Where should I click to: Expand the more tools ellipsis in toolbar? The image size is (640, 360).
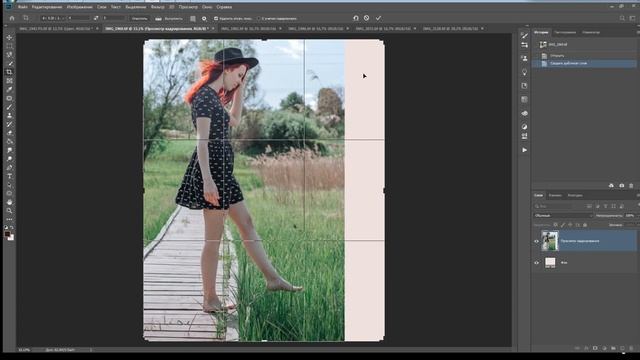[x=9, y=220]
